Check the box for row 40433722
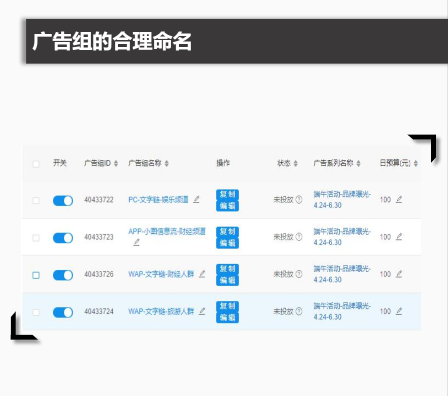 pyautogui.click(x=36, y=200)
